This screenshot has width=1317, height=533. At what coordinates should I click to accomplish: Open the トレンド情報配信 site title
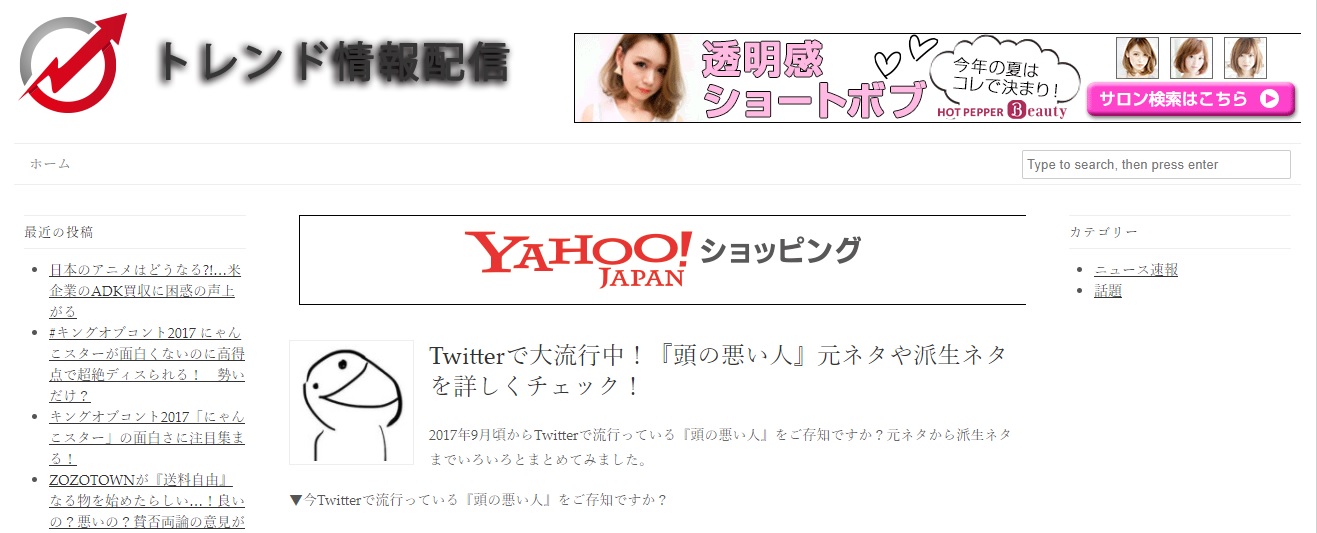332,64
